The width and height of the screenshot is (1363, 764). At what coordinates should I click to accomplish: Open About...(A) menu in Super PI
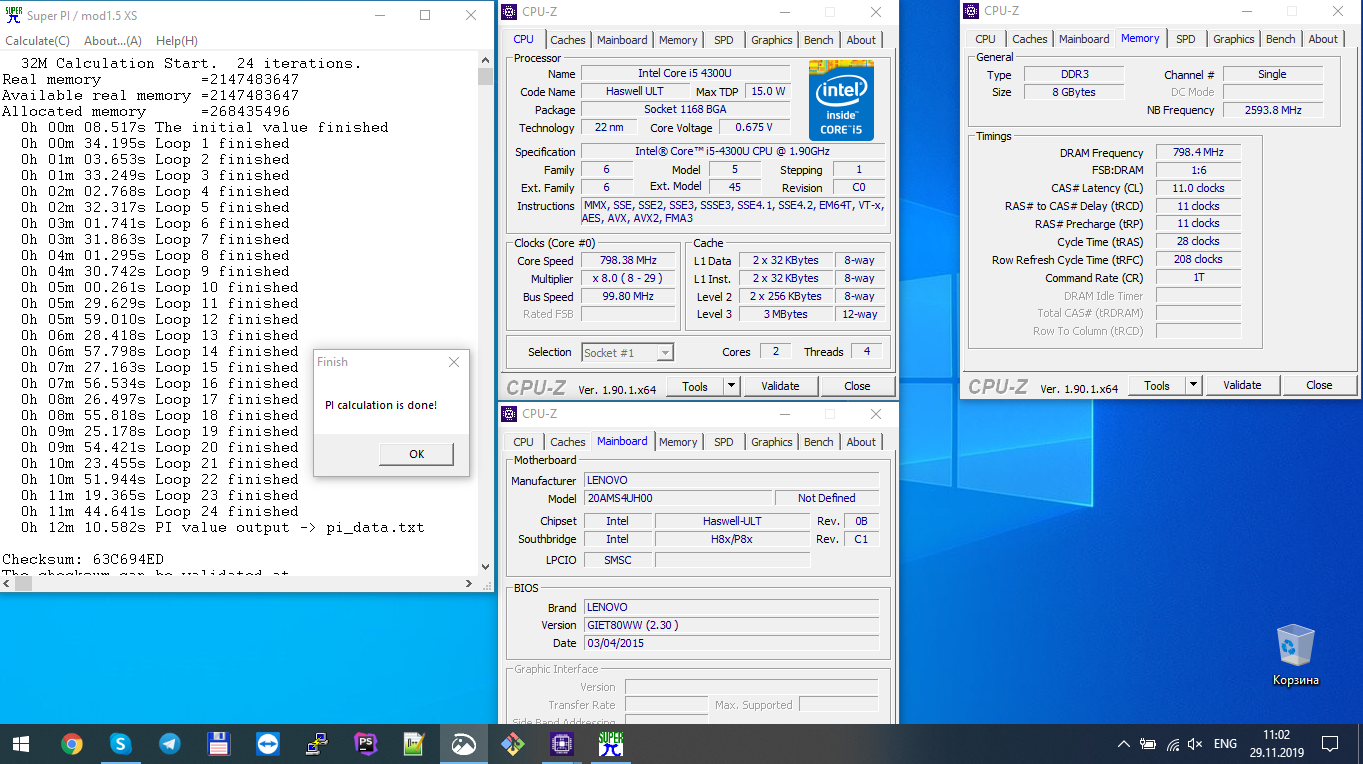[x=113, y=41]
